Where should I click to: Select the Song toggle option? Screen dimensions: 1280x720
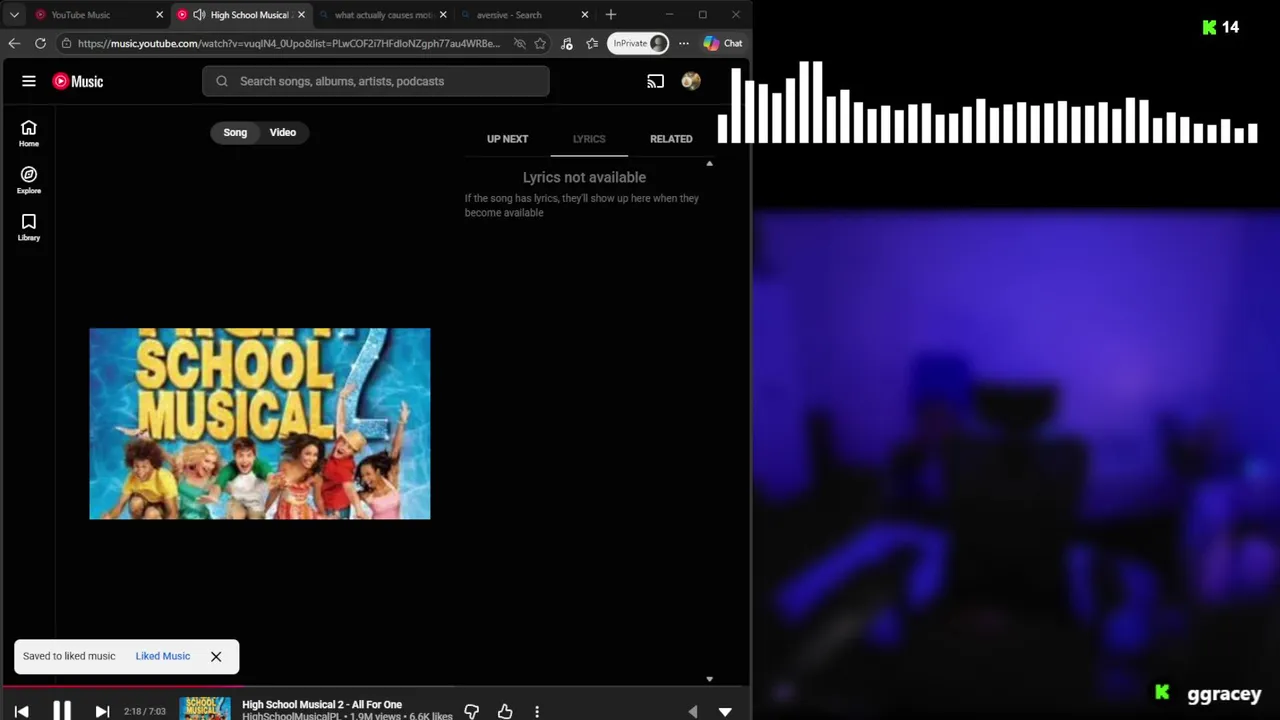click(235, 132)
